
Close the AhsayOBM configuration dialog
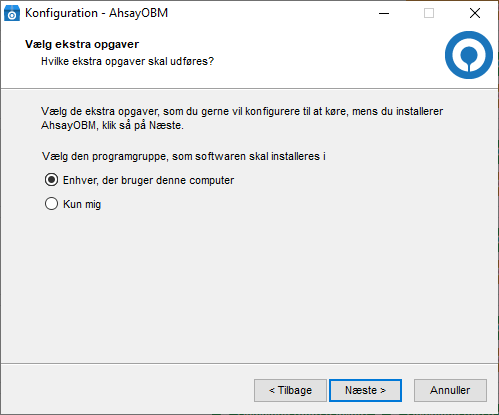pyautogui.click(x=475, y=13)
